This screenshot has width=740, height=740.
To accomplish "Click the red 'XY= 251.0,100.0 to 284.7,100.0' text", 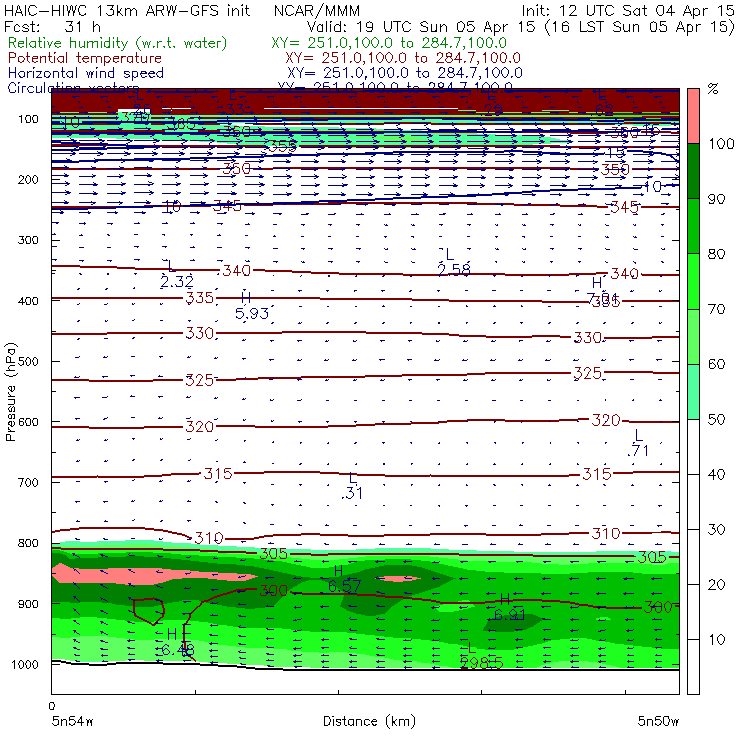I will coord(403,58).
